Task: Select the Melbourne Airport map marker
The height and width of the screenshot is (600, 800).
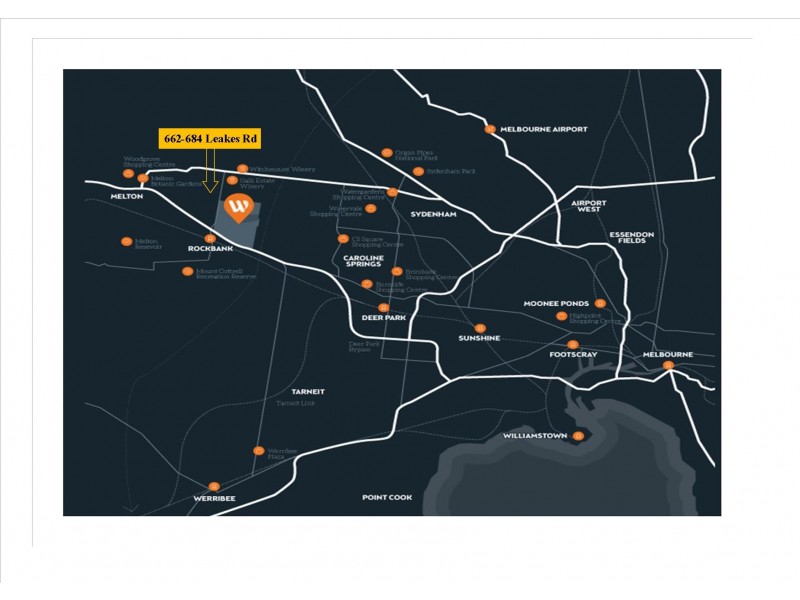Action: point(490,129)
